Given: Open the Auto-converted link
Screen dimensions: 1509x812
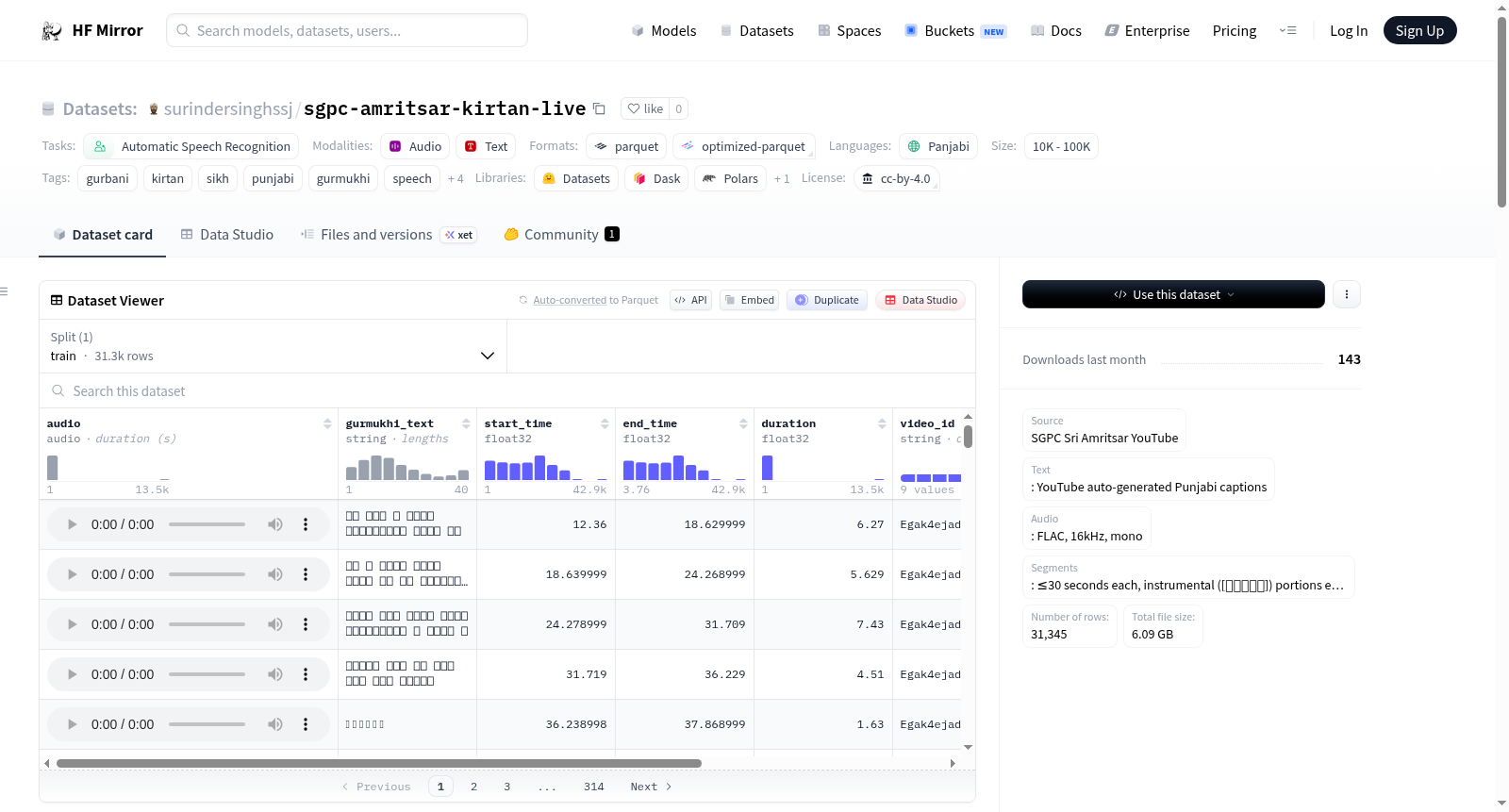Looking at the screenshot, I should pos(570,300).
